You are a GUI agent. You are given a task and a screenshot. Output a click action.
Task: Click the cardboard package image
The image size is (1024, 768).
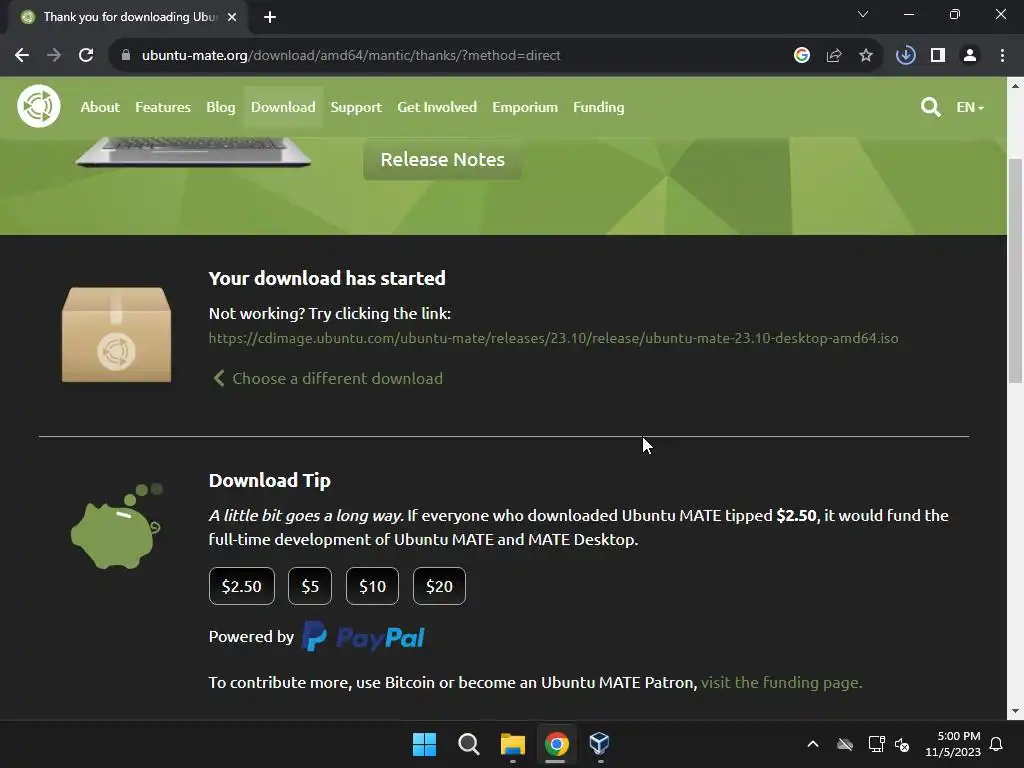click(116, 334)
